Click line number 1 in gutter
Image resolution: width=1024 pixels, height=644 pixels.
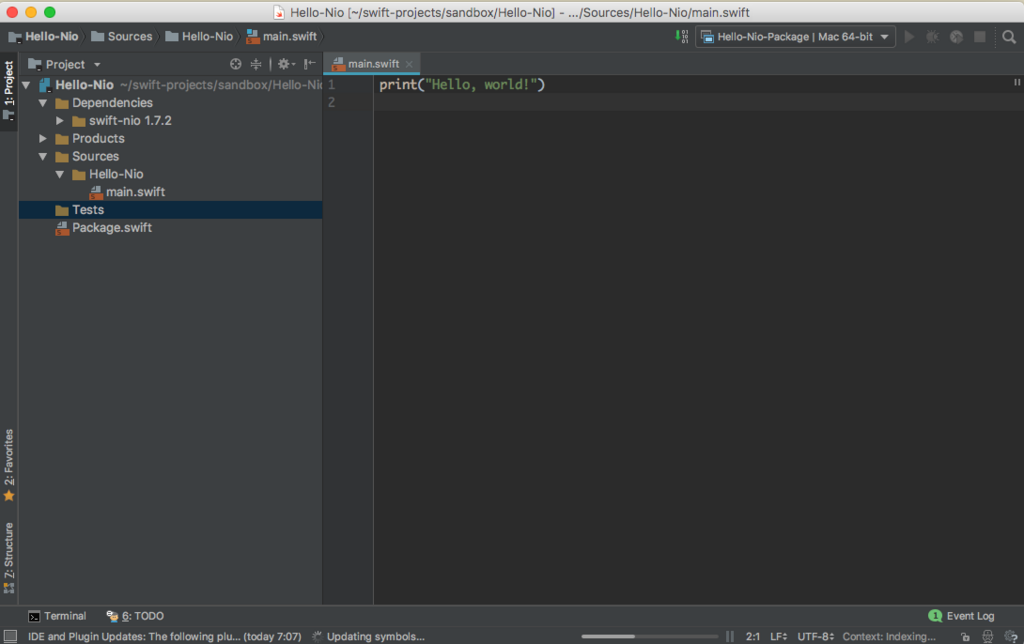pos(332,85)
